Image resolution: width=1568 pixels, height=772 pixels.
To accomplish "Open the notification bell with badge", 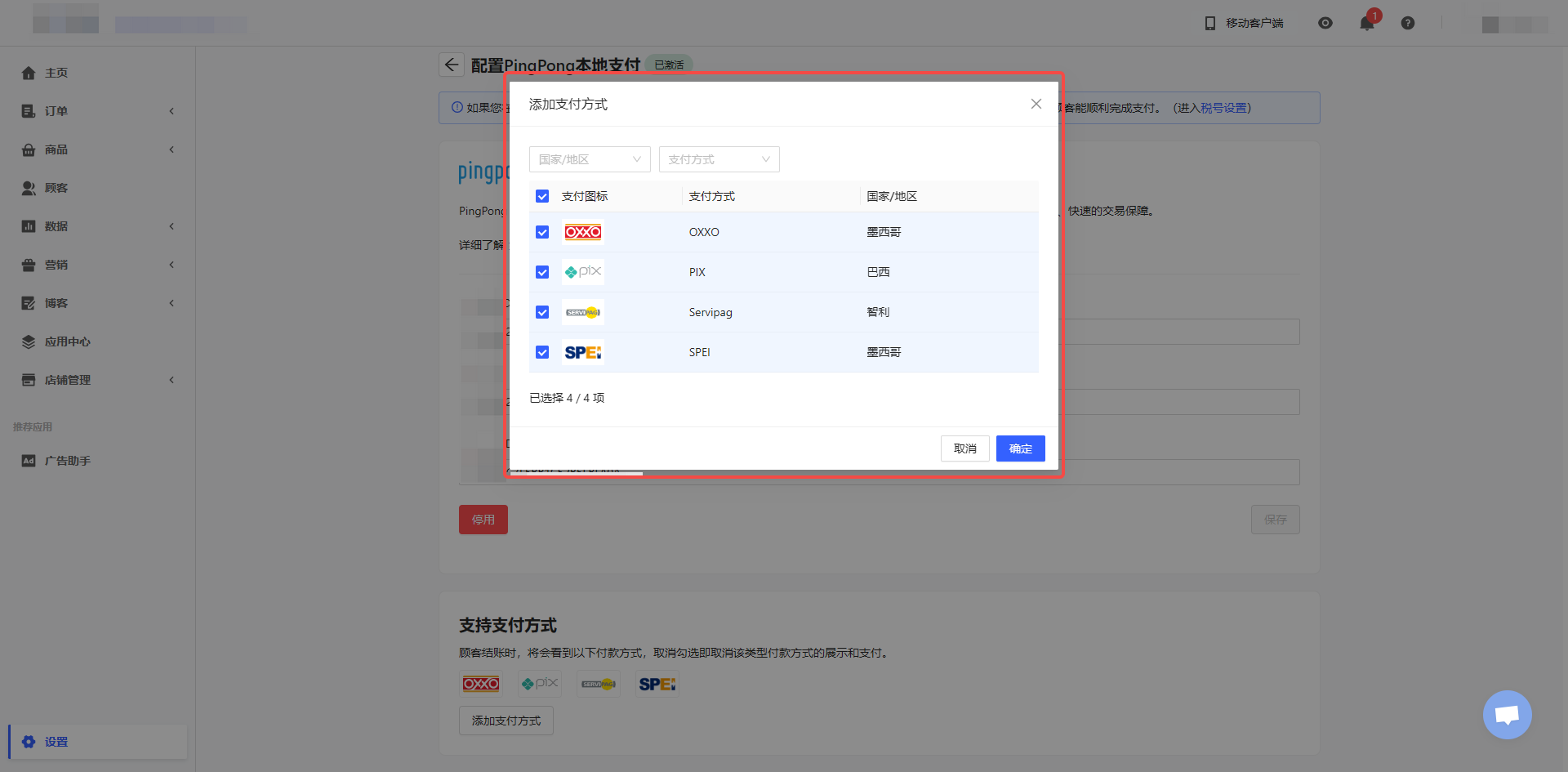I will pos(1367,23).
